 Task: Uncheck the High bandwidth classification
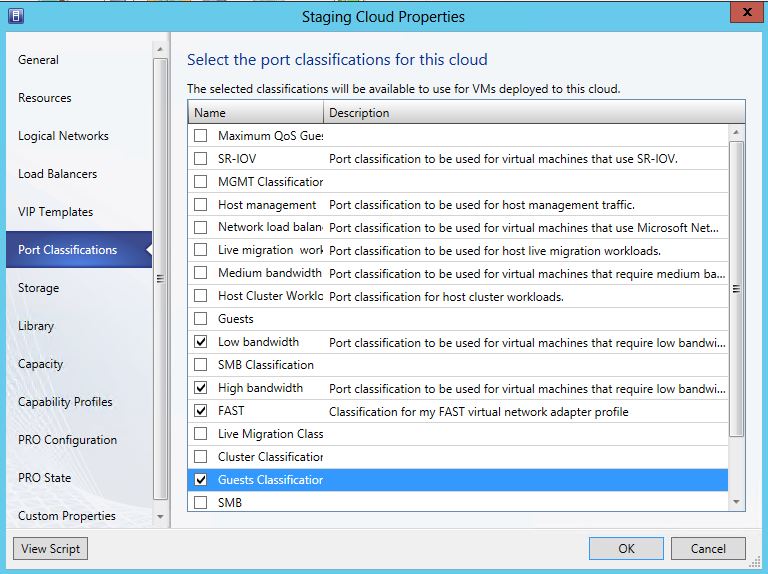coord(201,388)
